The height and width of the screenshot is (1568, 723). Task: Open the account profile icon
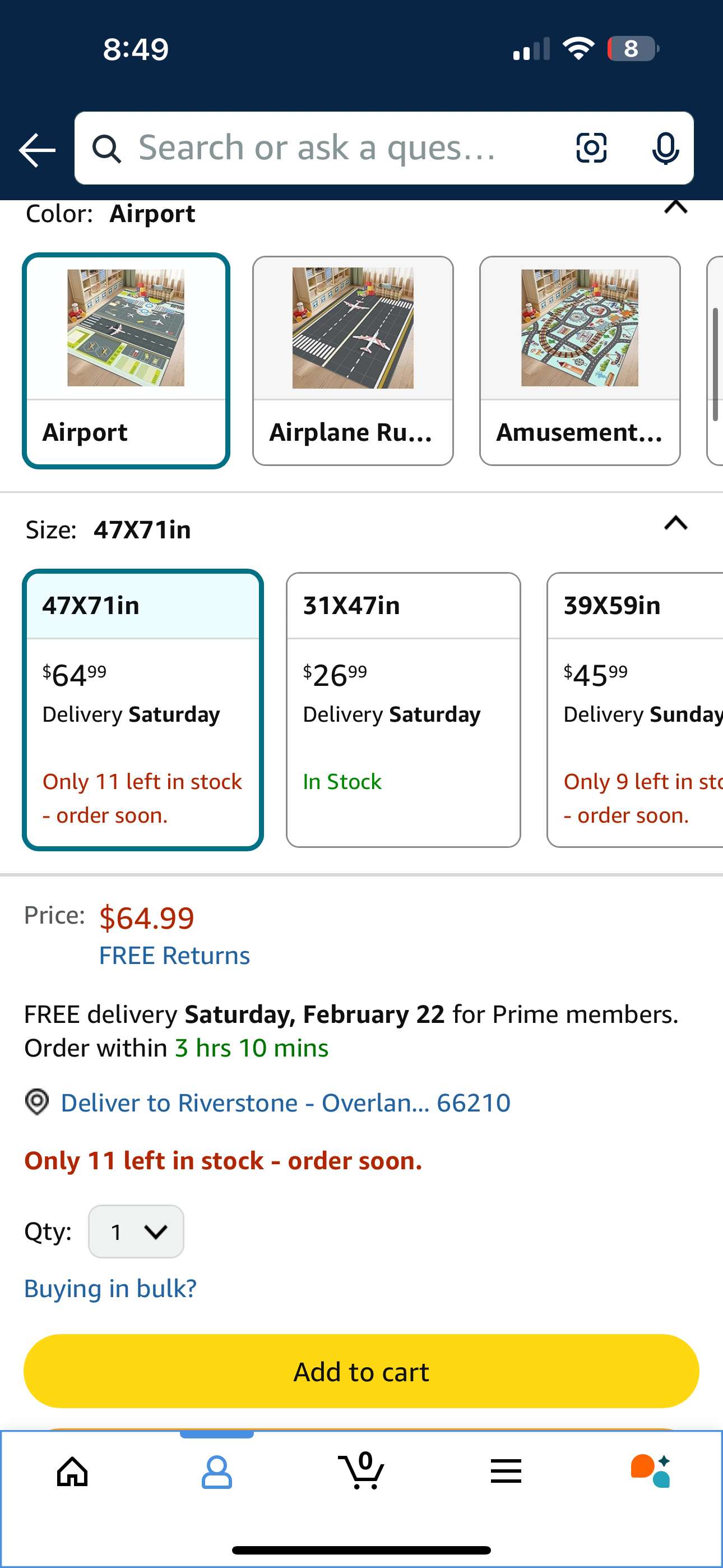click(x=217, y=1472)
